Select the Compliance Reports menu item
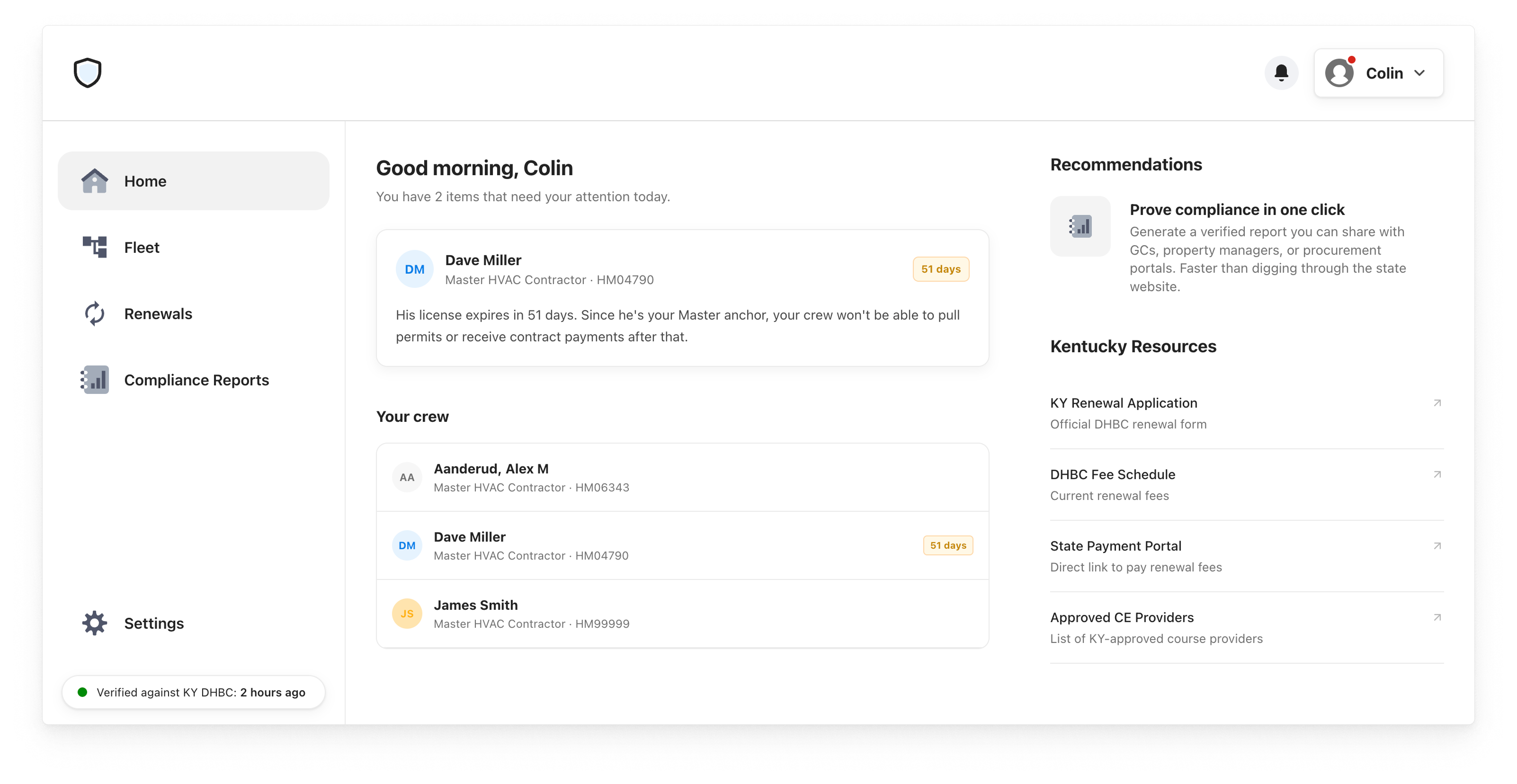 point(193,380)
